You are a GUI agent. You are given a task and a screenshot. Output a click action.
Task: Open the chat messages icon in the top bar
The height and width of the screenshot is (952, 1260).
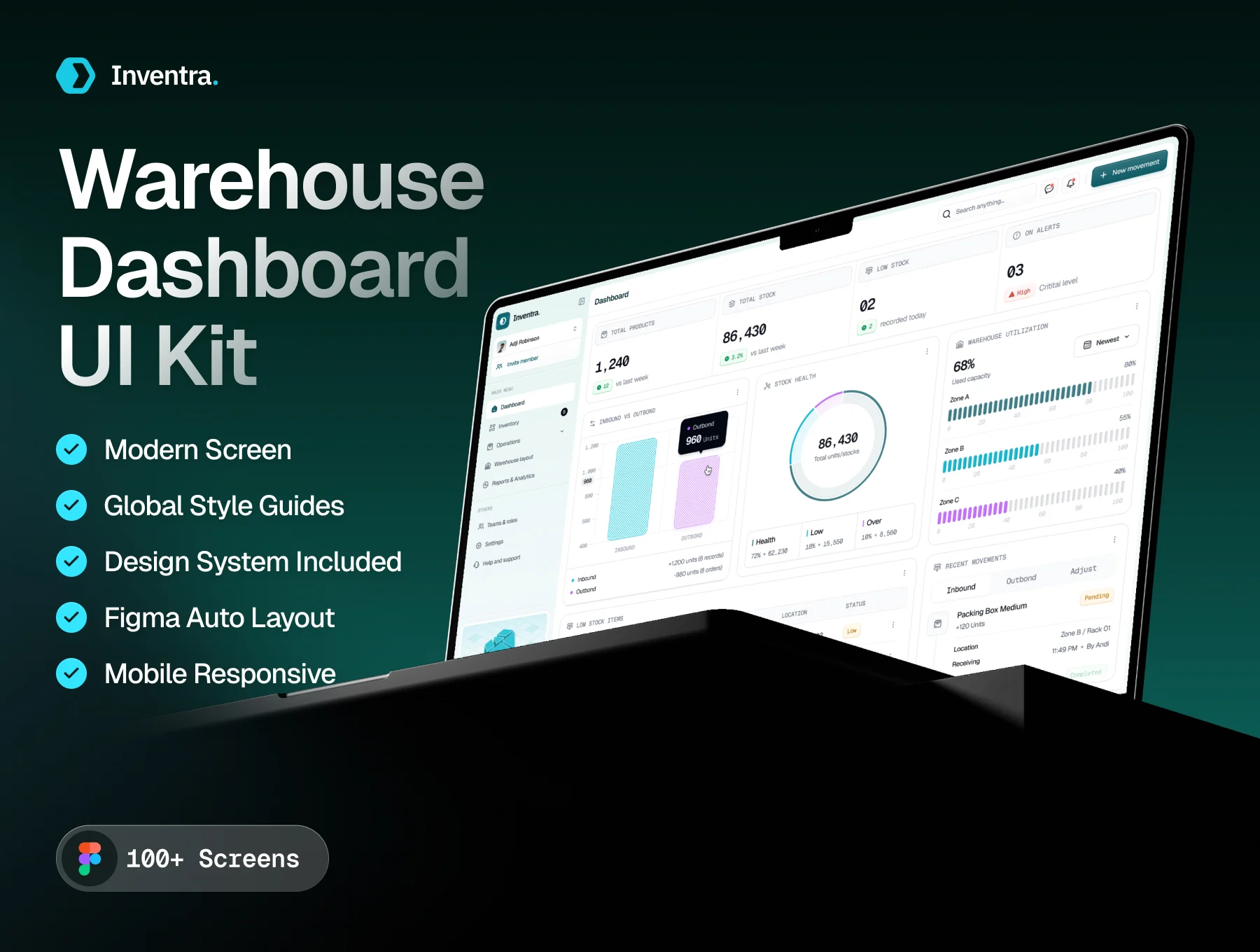[1049, 188]
